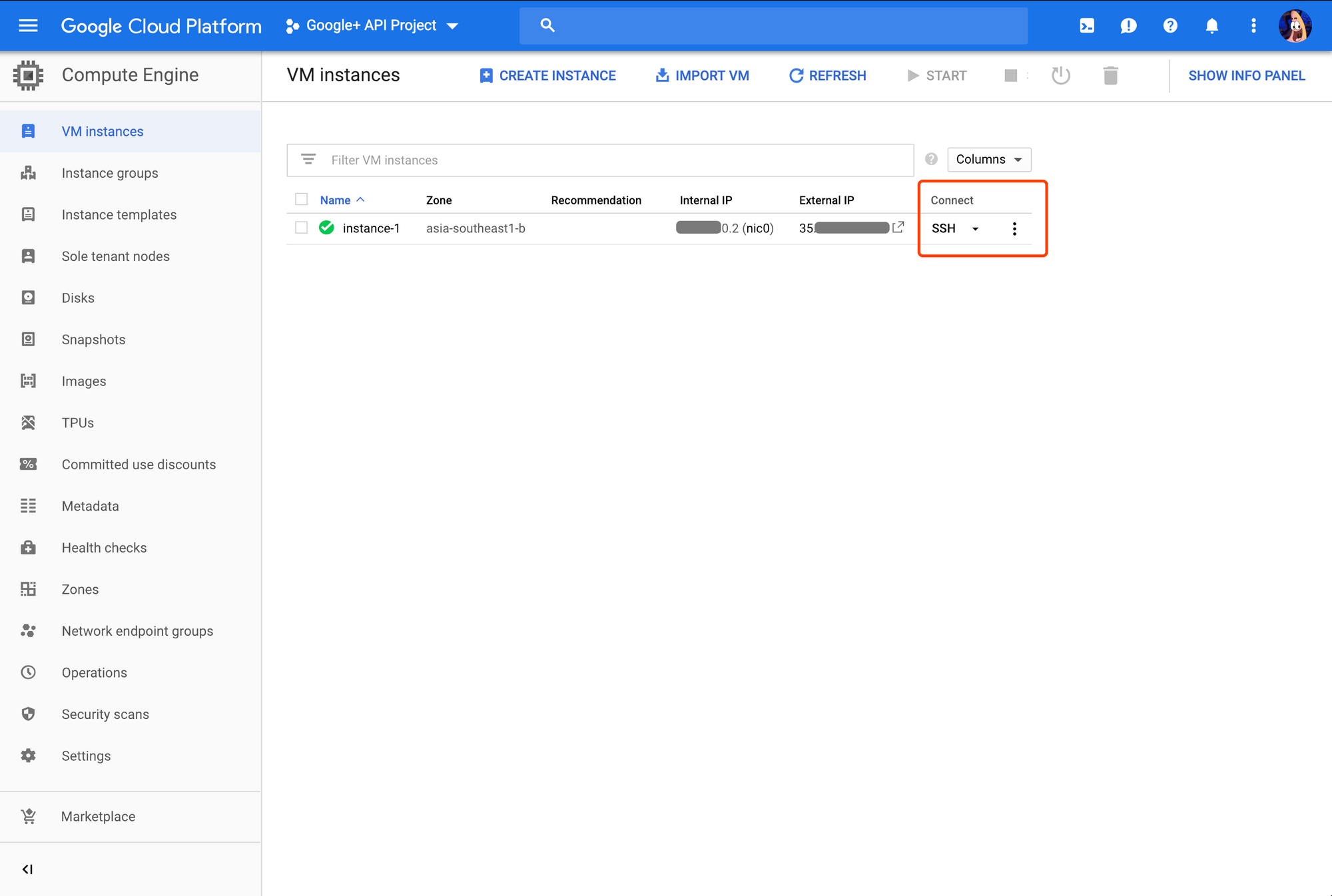Open the Columns dropdown
Screen dimensions: 1332x896
pyautogui.click(x=989, y=160)
